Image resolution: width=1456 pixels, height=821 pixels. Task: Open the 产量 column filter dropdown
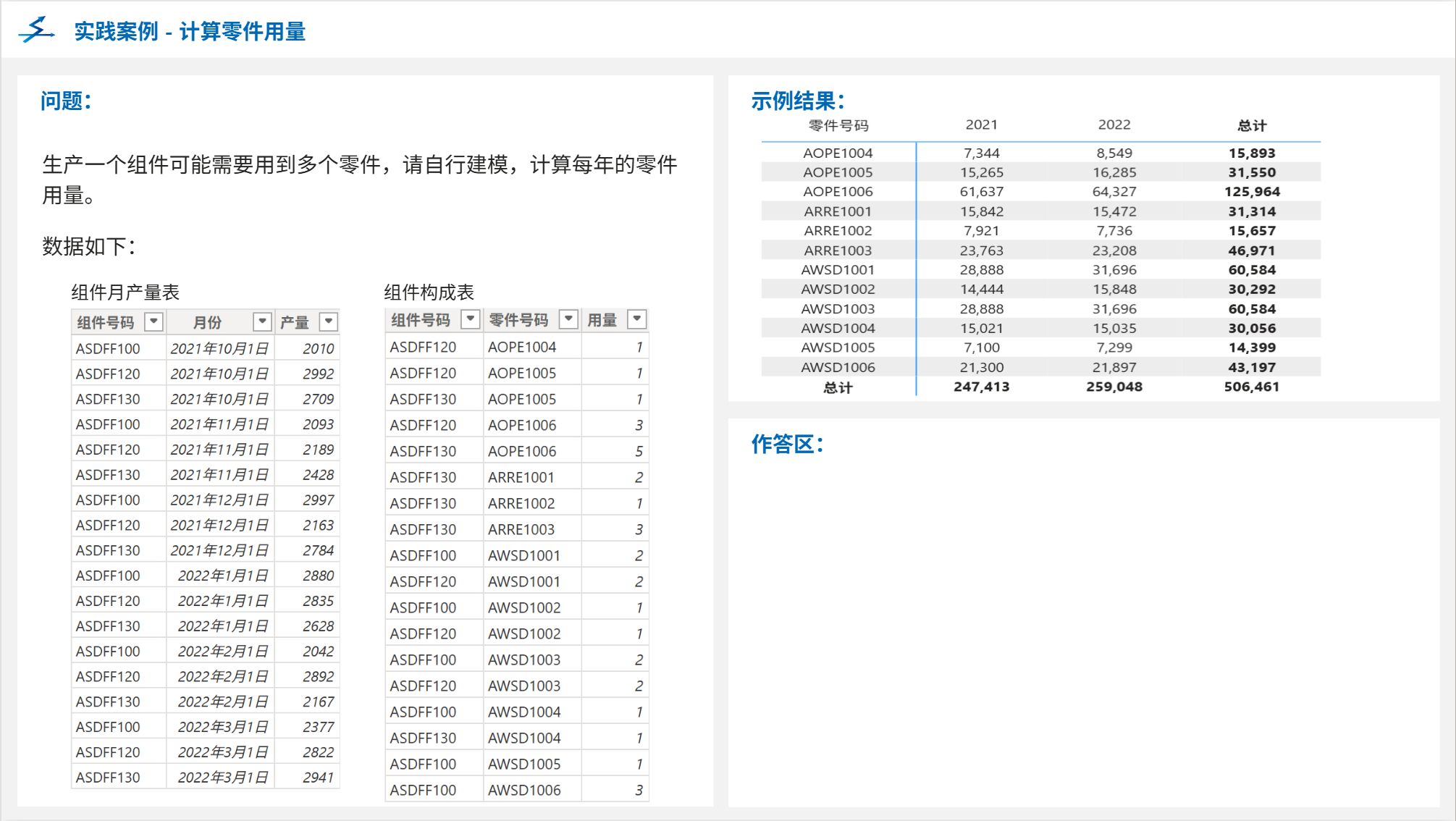[x=329, y=321]
